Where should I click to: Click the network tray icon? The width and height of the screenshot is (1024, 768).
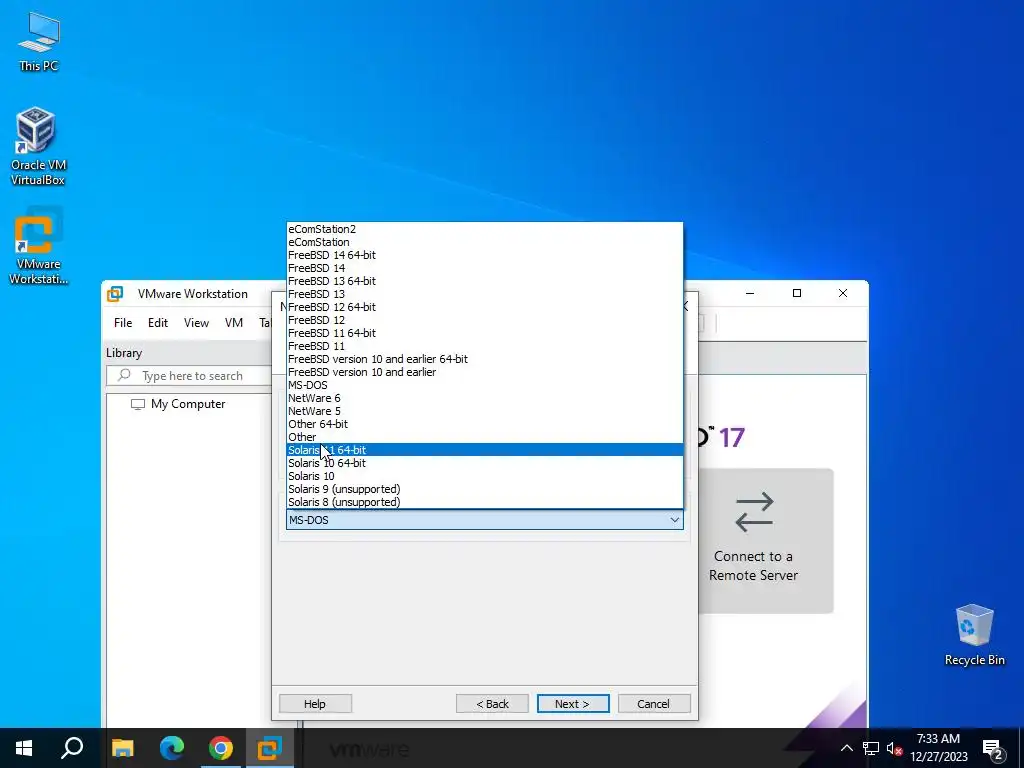[871, 748]
